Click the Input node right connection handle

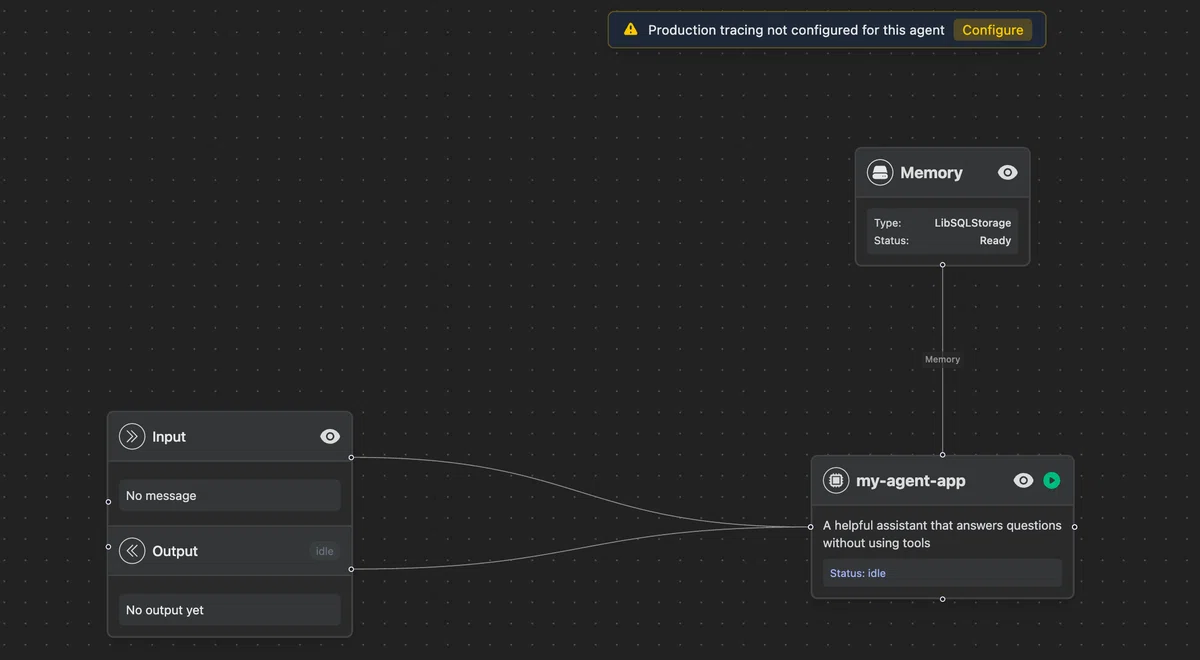point(351,457)
